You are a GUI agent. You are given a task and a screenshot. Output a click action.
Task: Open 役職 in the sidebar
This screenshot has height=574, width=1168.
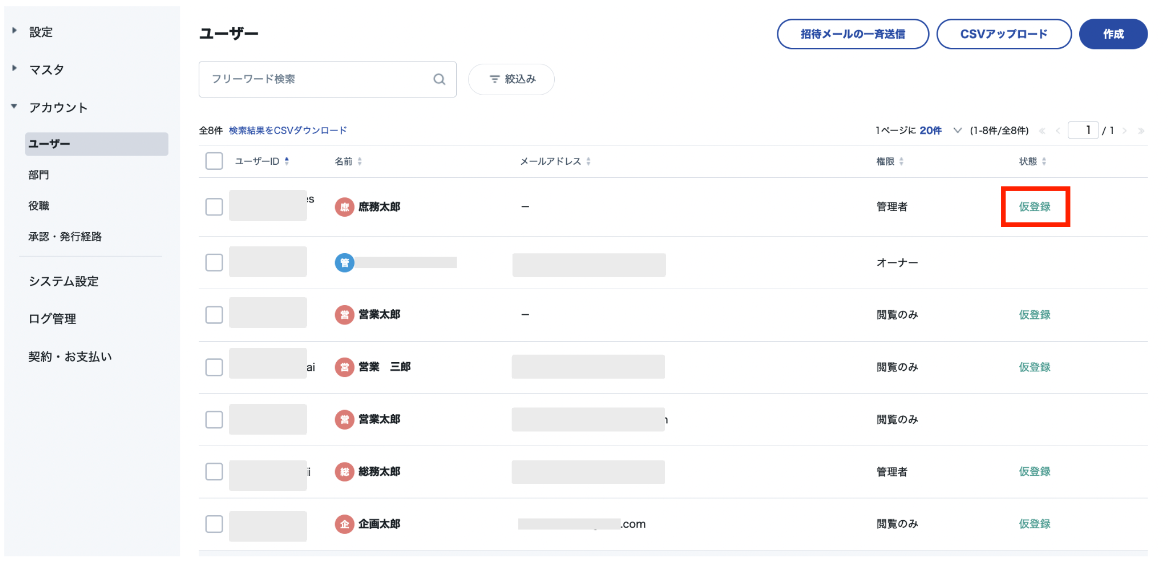tap(39, 205)
